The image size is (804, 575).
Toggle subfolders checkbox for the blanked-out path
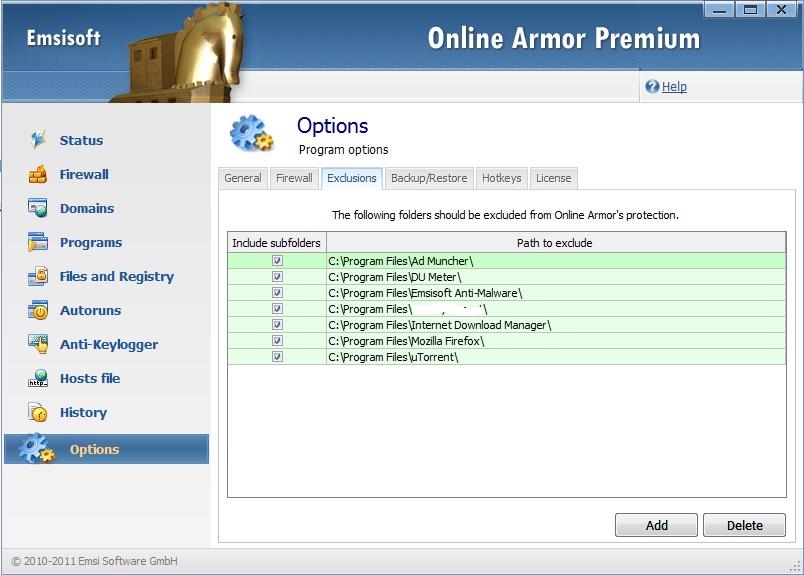click(x=277, y=308)
